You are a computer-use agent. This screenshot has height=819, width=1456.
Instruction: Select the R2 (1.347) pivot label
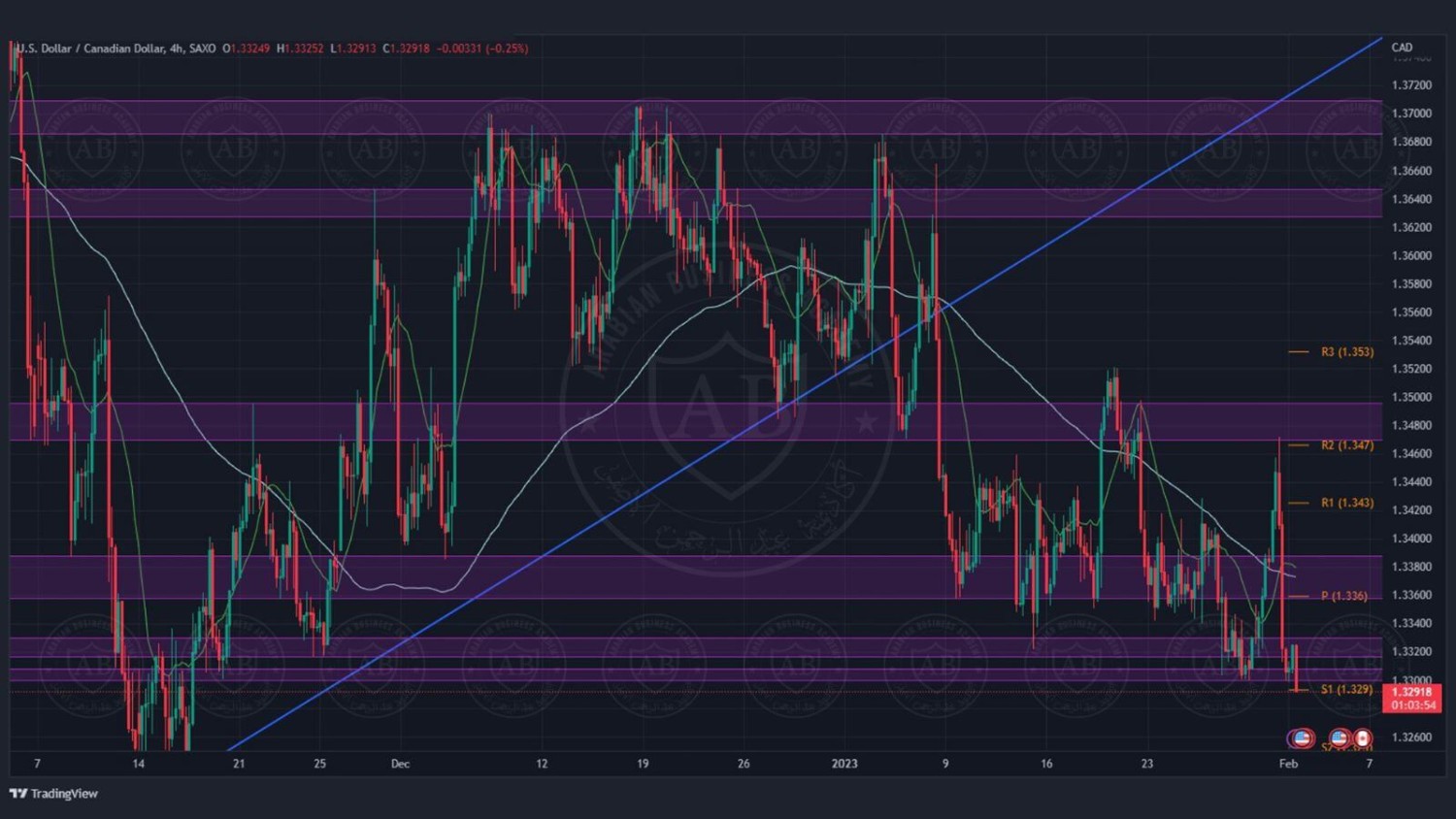click(x=1346, y=445)
